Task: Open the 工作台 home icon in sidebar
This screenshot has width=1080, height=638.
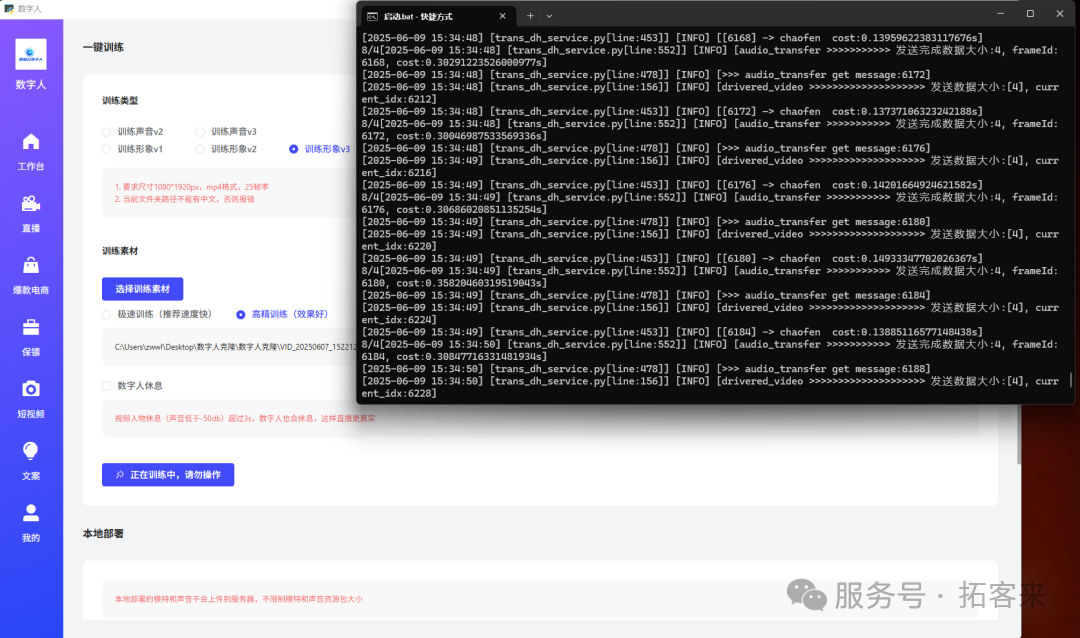Action: point(31,142)
